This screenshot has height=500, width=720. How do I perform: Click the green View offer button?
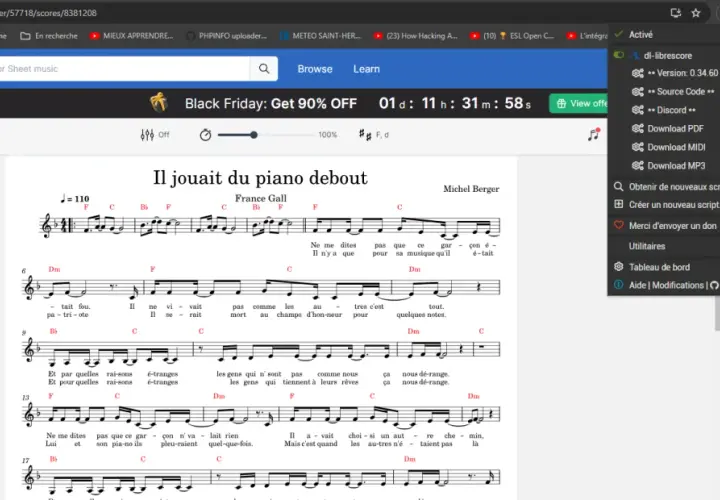(579, 103)
